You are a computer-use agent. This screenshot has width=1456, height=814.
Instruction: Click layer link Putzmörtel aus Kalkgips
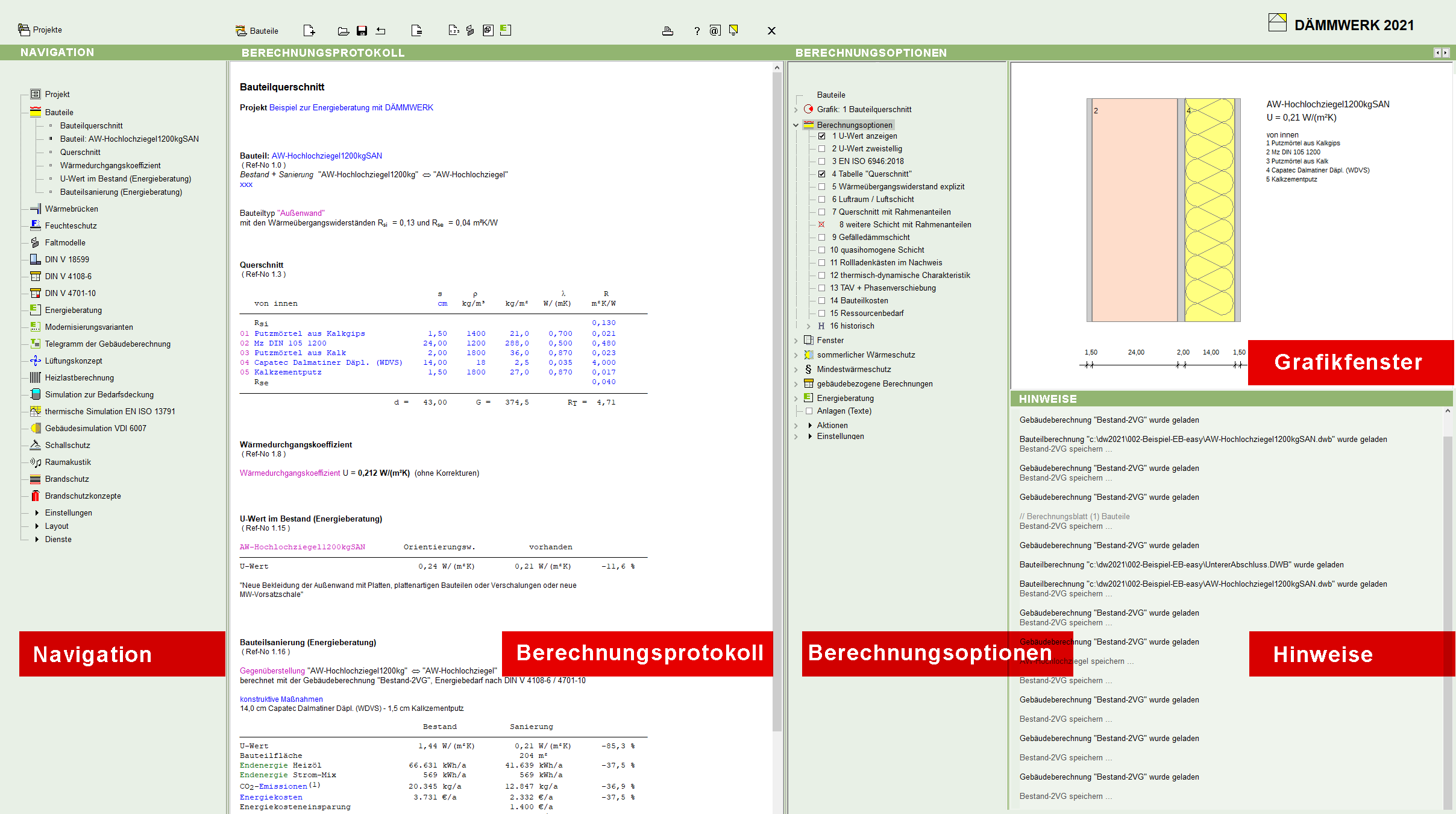pos(310,333)
